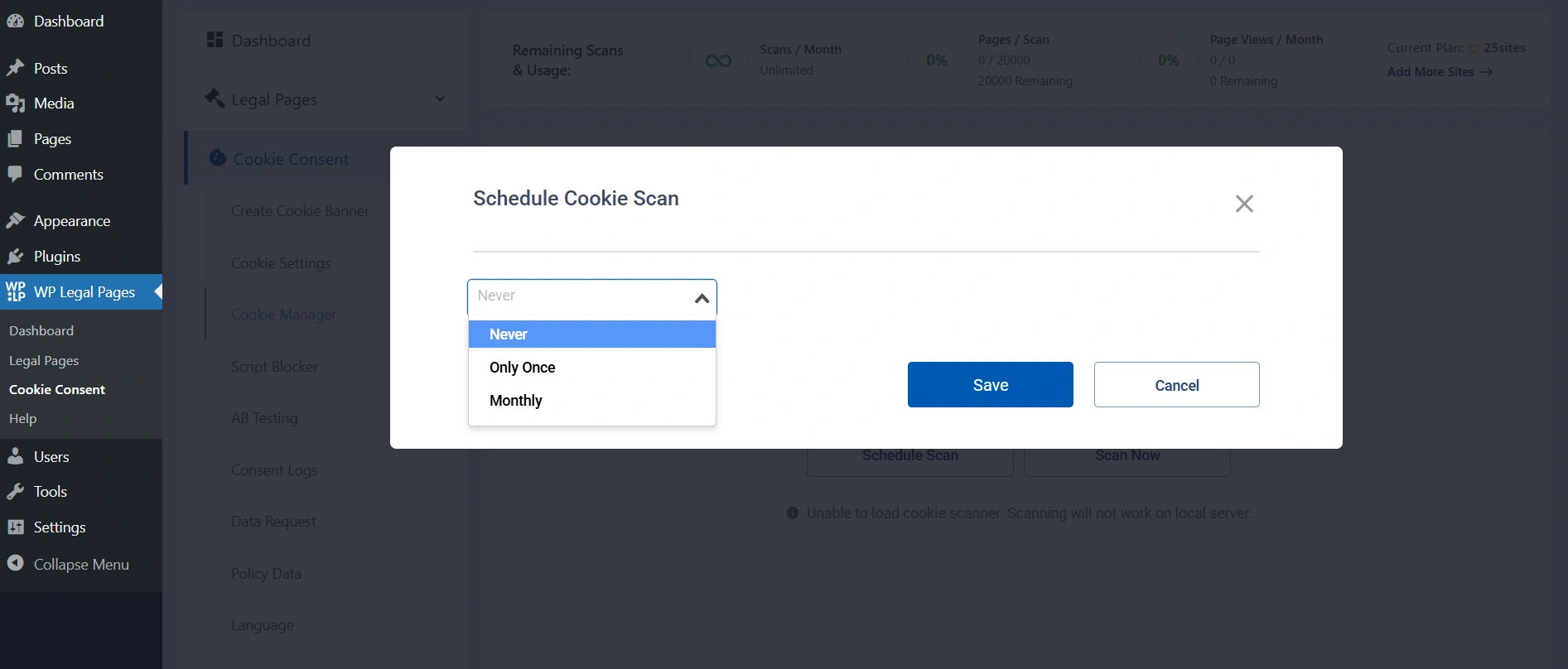Save the cookie scan schedule
Image resolution: width=1568 pixels, height=669 pixels.
tap(990, 384)
